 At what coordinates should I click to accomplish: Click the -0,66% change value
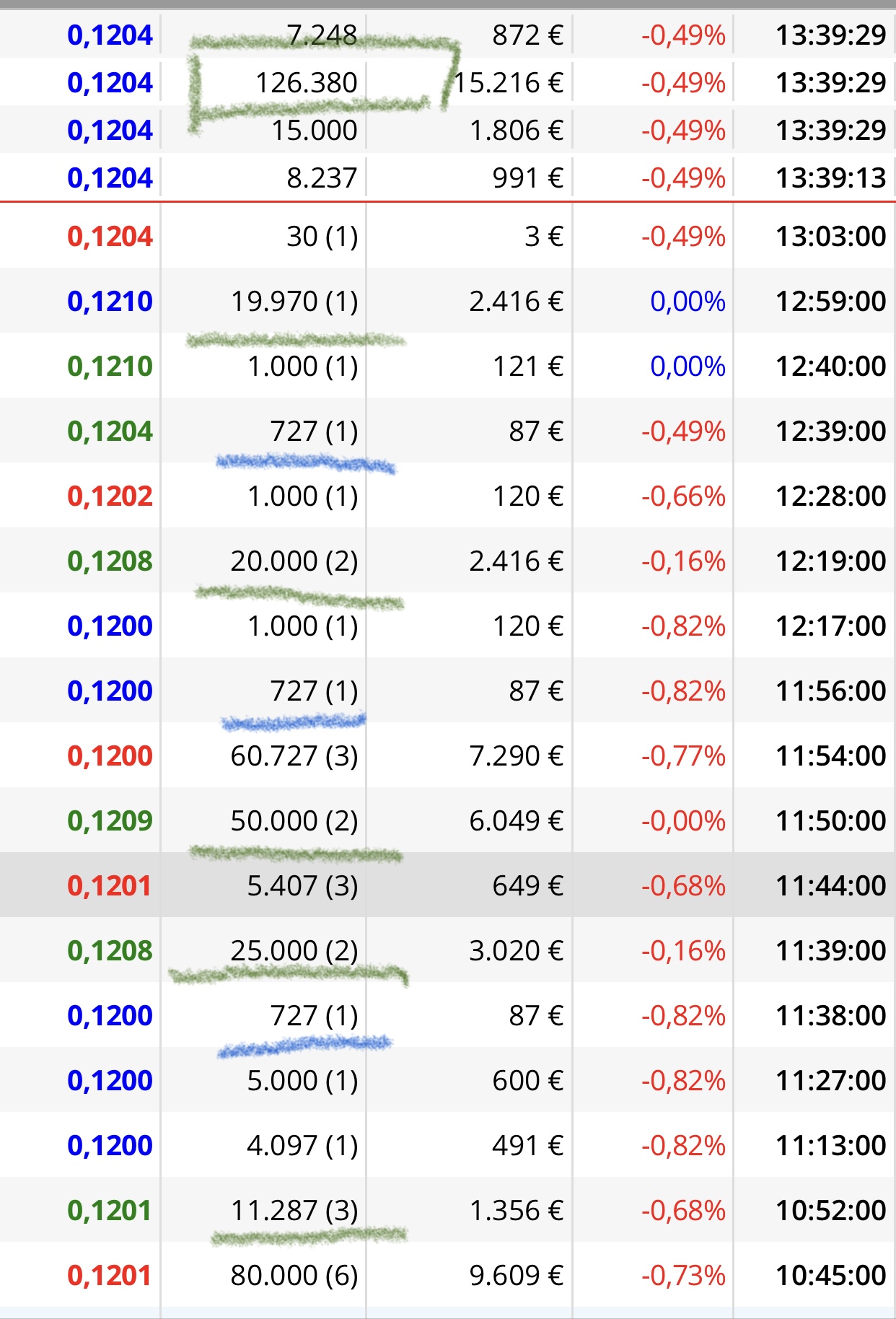pos(683,496)
